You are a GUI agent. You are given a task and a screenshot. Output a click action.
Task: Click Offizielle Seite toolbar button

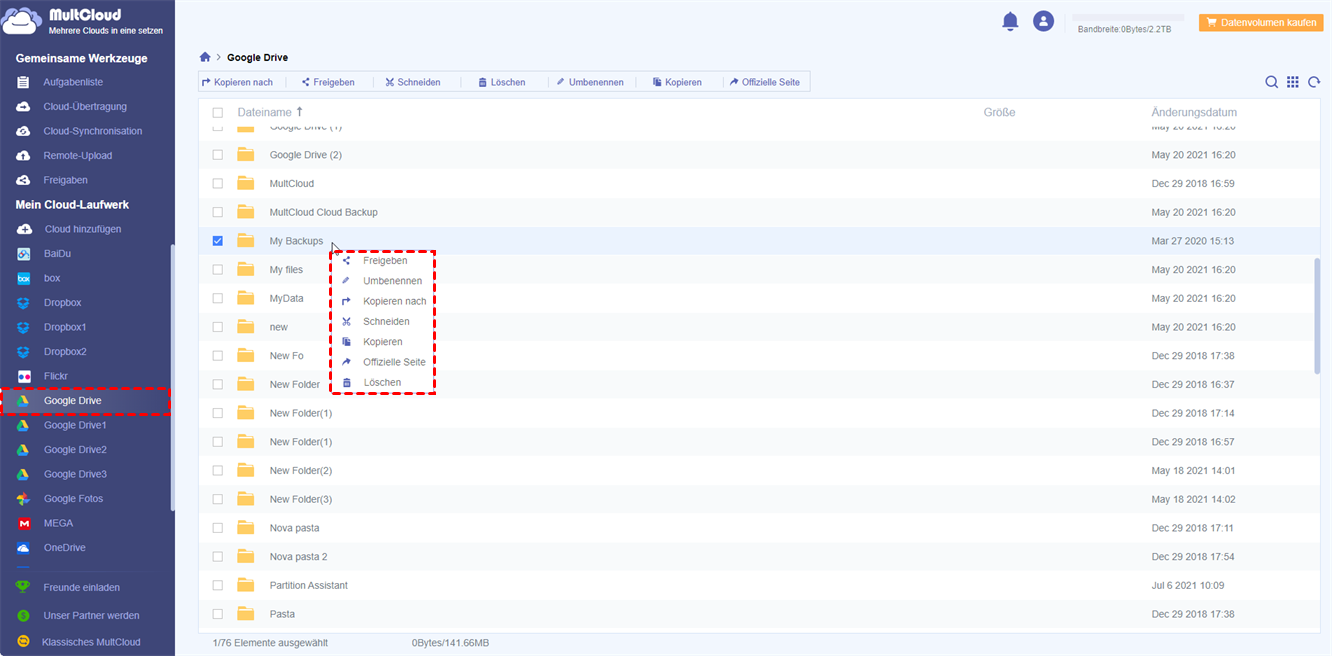[765, 82]
